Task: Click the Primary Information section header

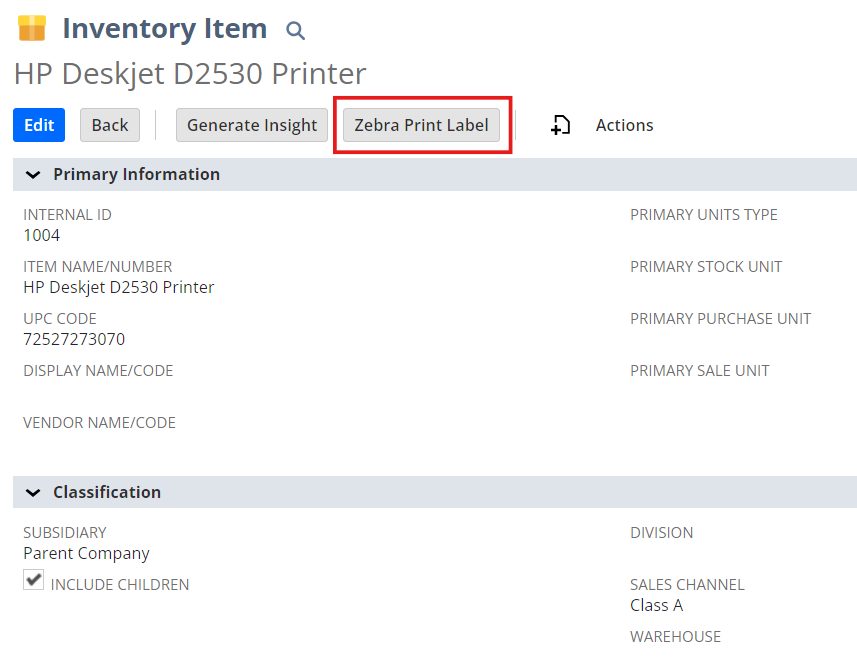Action: [x=435, y=174]
